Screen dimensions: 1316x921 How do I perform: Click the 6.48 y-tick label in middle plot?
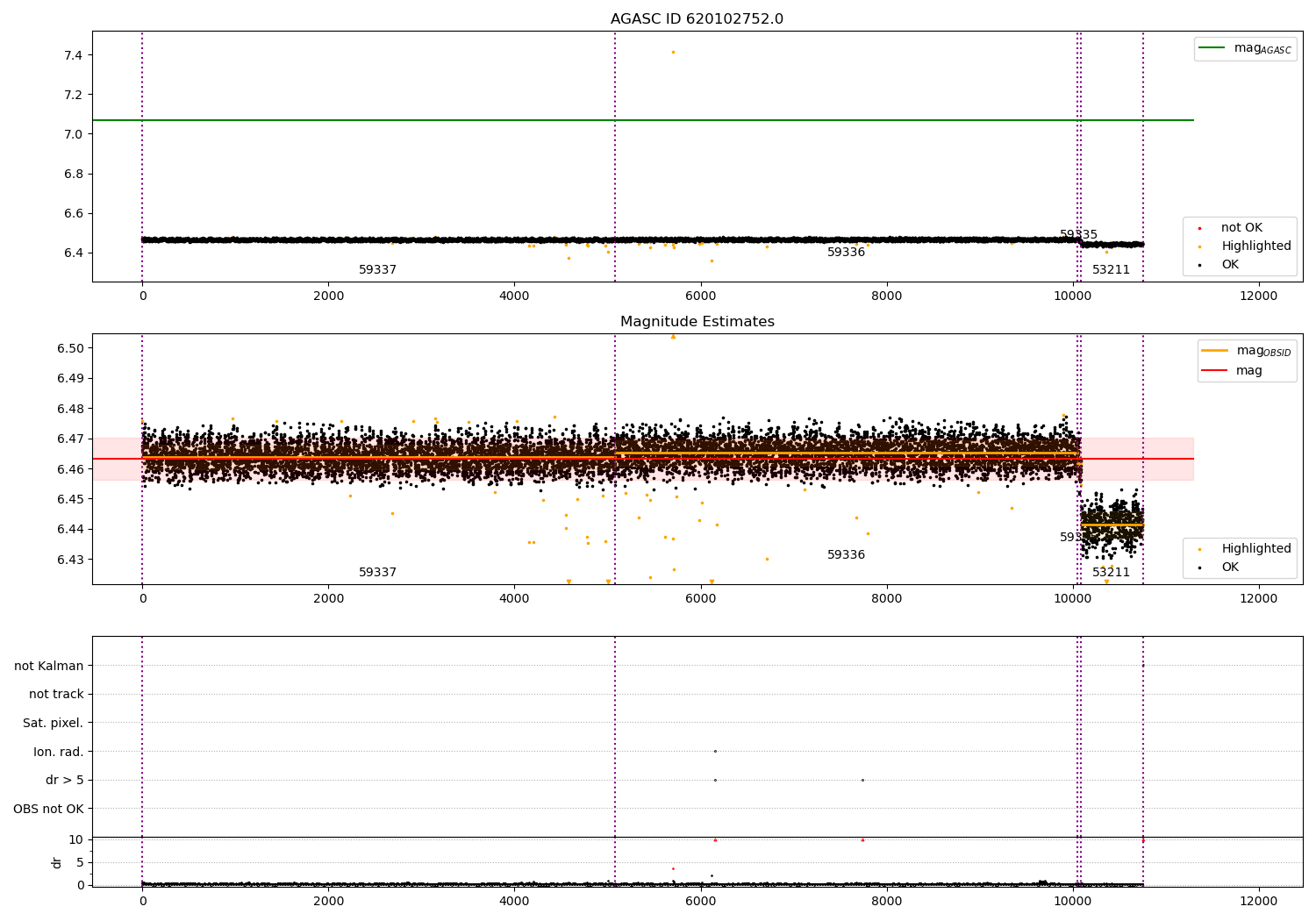click(x=70, y=409)
